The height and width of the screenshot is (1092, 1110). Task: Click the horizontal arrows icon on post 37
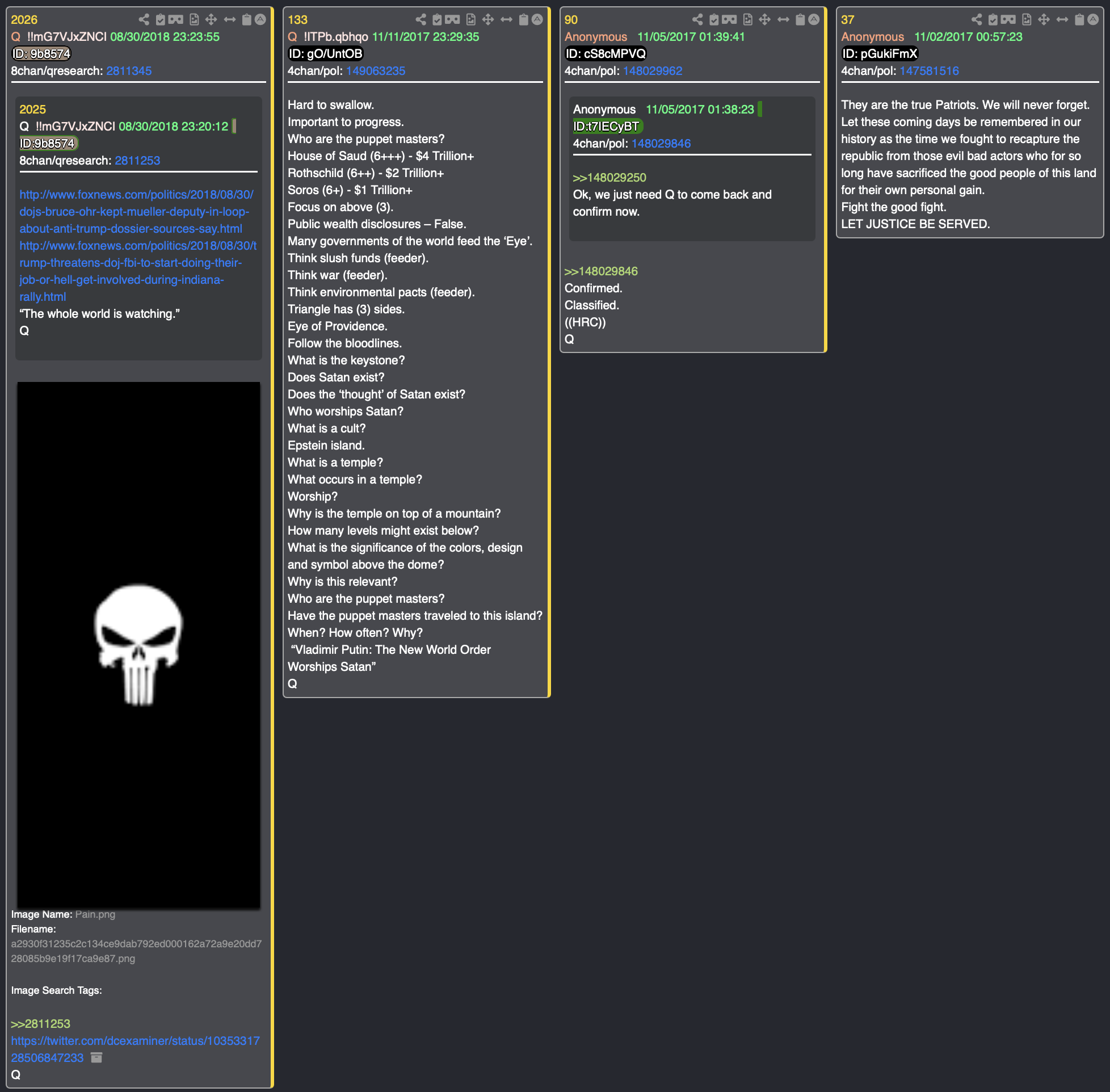coord(1062,19)
